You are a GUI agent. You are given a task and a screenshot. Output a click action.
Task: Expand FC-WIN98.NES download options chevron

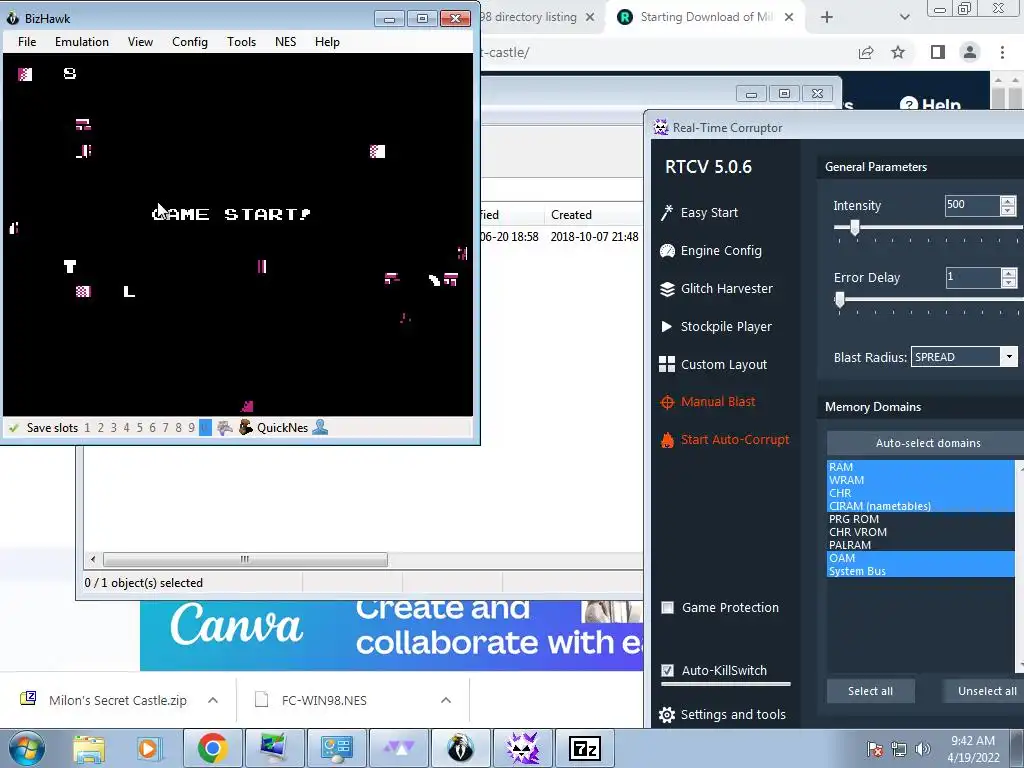click(446, 700)
